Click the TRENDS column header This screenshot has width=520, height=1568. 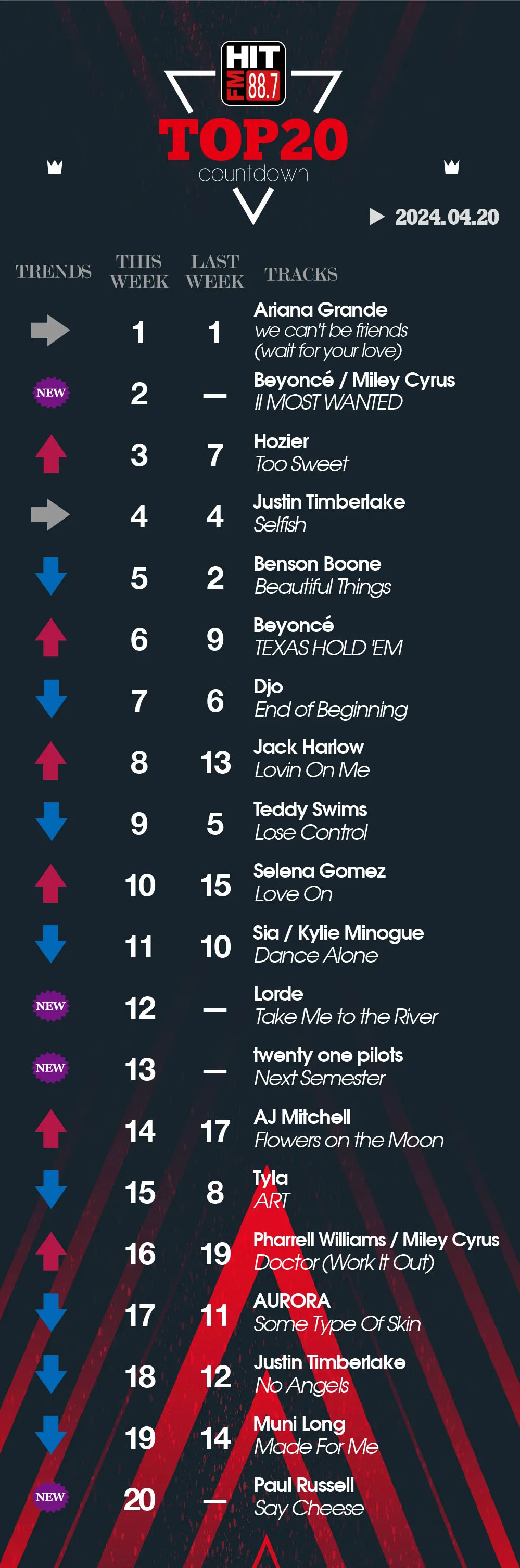click(x=54, y=271)
